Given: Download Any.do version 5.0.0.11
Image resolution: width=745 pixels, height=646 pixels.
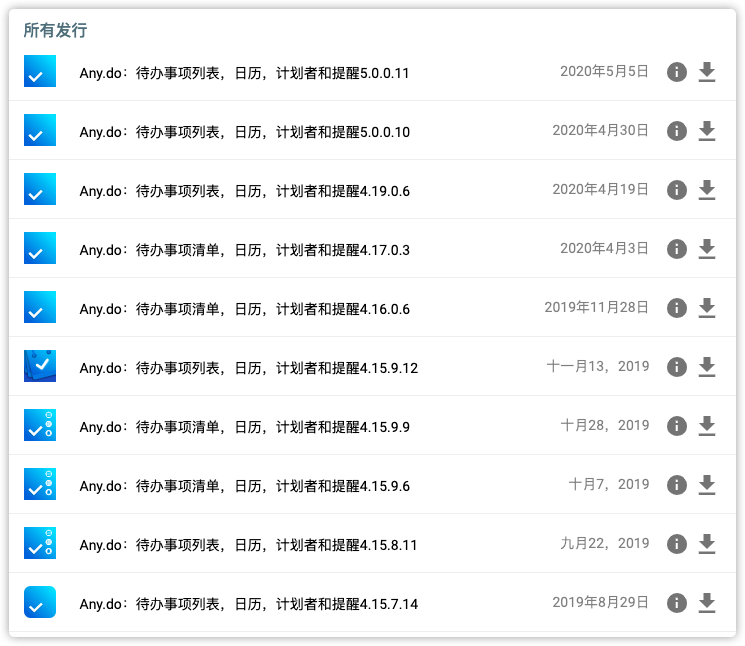Looking at the screenshot, I should pyautogui.click(x=707, y=72).
